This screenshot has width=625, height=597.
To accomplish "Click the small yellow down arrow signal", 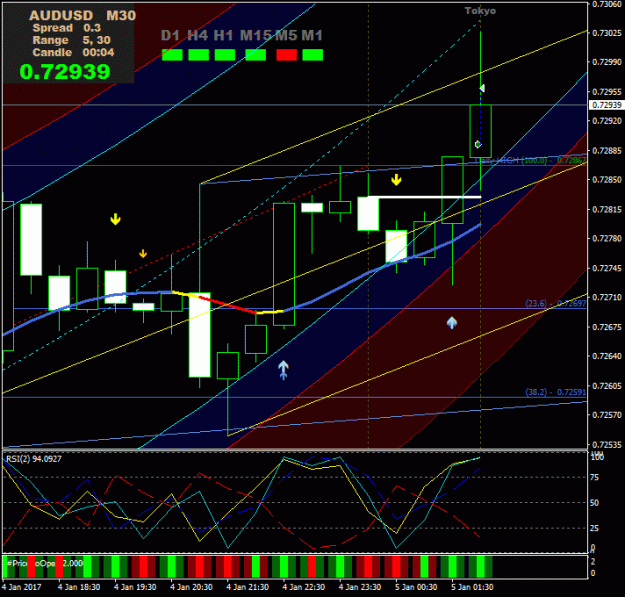I will tap(143, 253).
